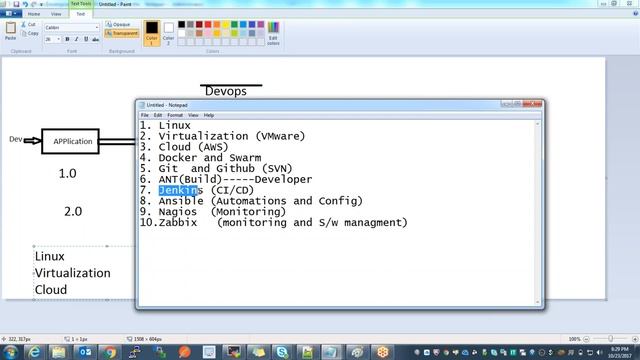Click 'Docker and Swarm' line in Notepad
The height and width of the screenshot is (360, 640).
210,158
